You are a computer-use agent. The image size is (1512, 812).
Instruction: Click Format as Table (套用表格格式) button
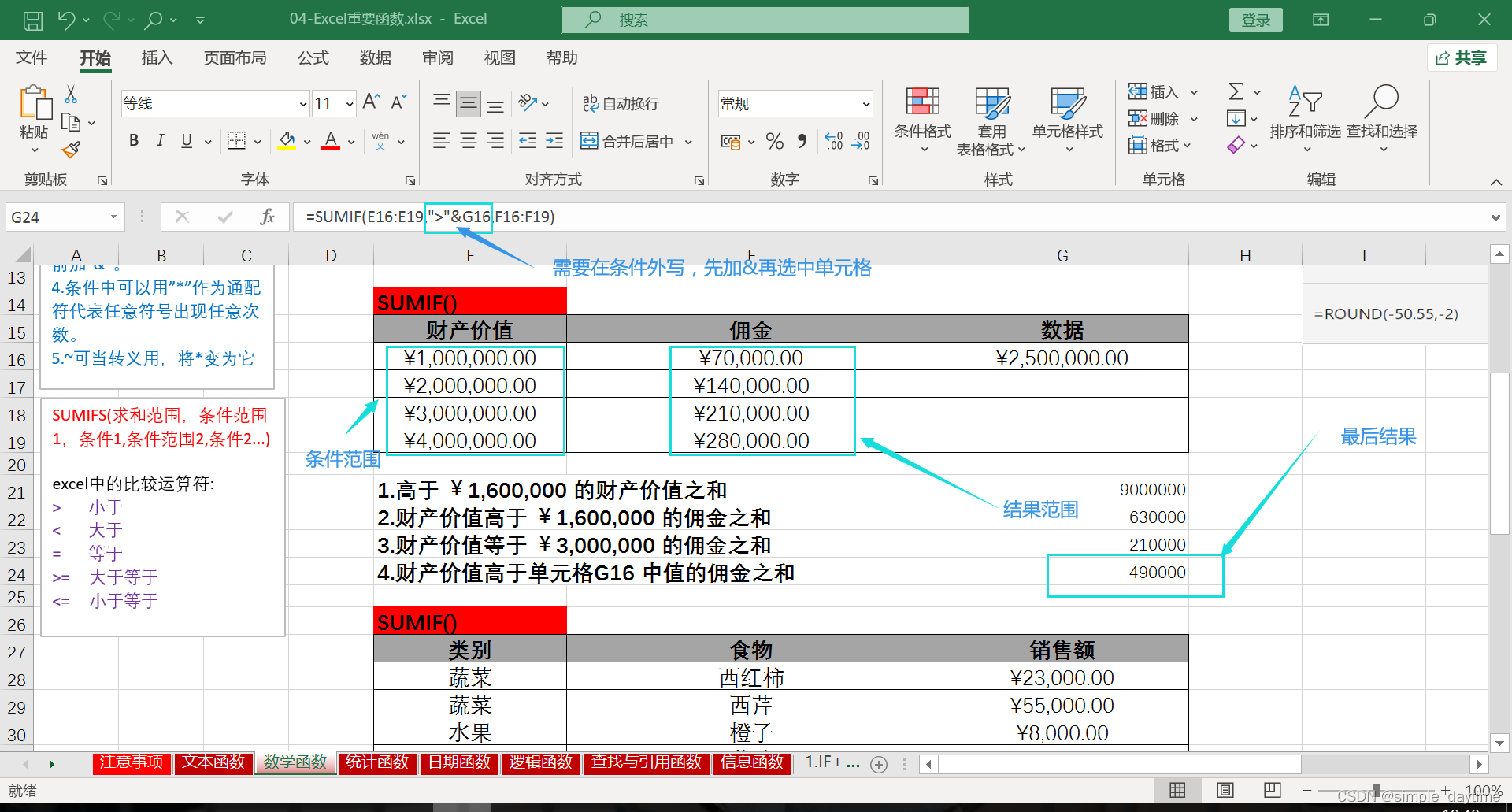(991, 121)
